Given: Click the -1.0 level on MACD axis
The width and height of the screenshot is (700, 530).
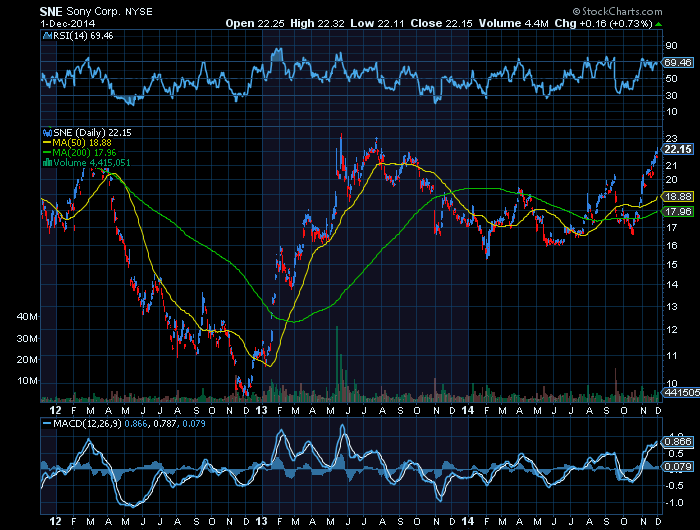Looking at the screenshot, I should point(674,503).
